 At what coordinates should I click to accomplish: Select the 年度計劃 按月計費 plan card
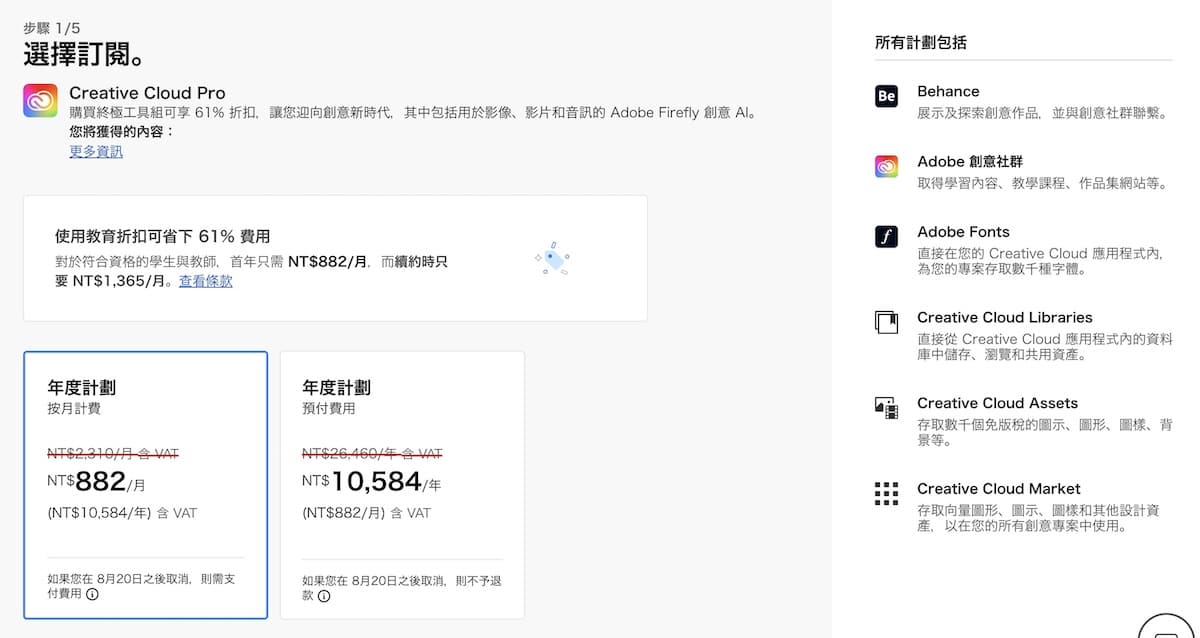click(x=146, y=485)
